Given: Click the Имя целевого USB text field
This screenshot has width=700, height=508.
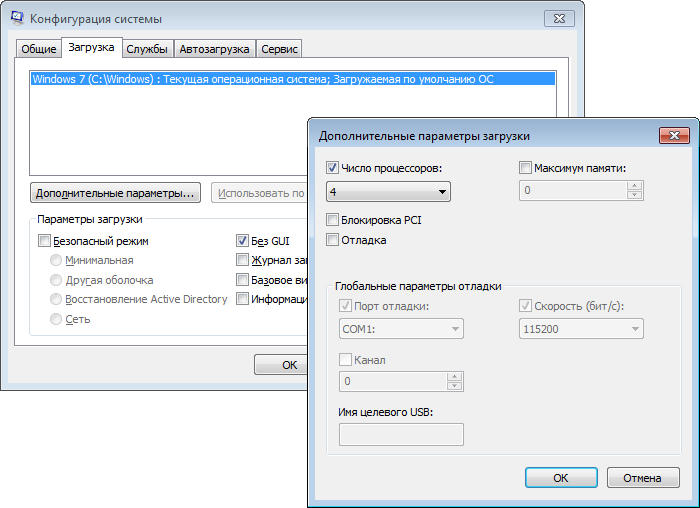Looking at the screenshot, I should [x=401, y=434].
